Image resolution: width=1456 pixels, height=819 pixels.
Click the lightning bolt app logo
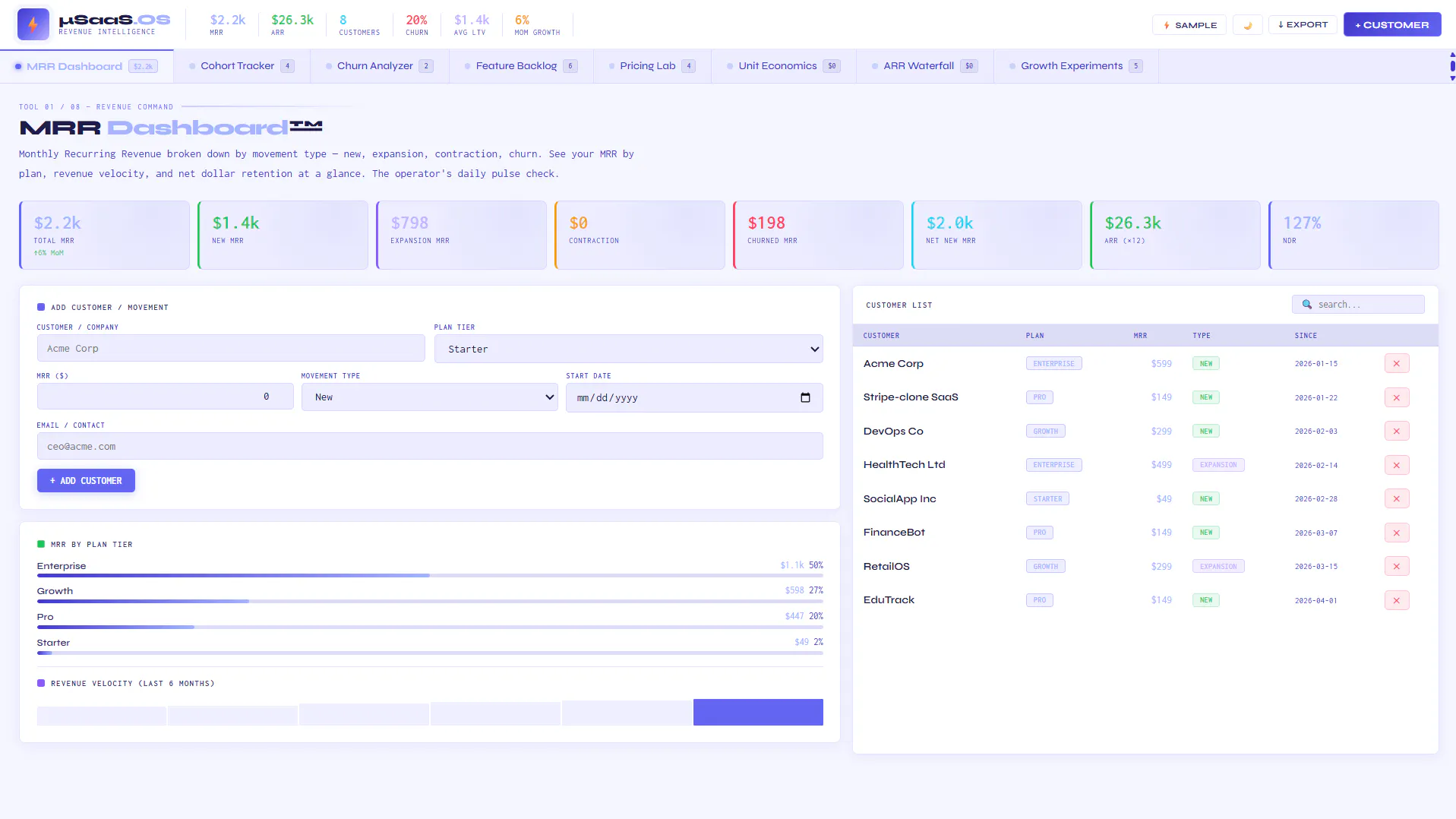pos(33,24)
